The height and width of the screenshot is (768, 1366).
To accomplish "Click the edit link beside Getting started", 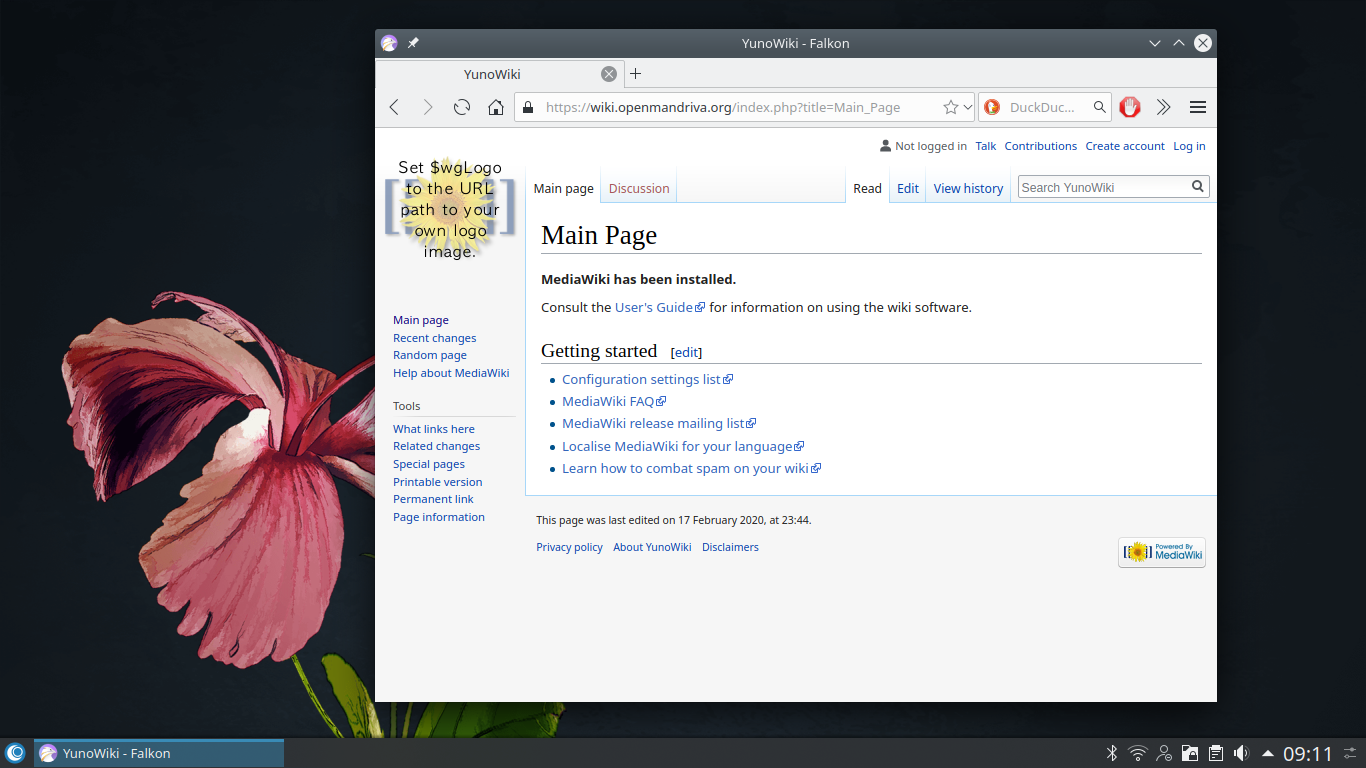I will 686,352.
